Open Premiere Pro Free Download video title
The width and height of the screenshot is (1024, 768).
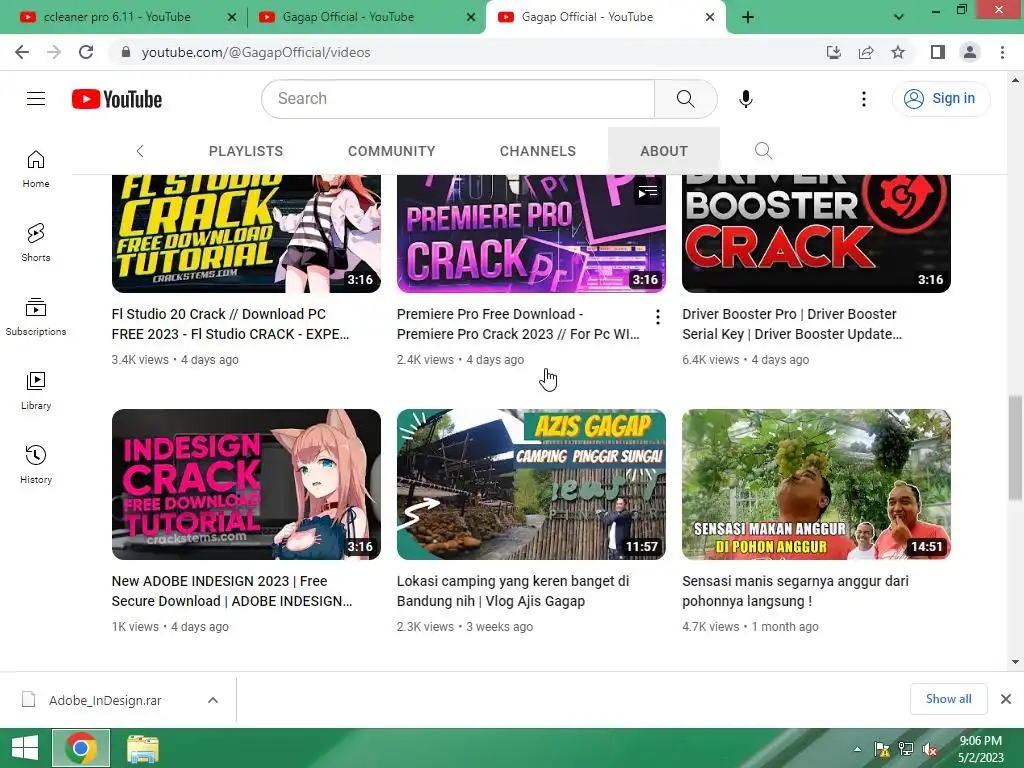(518, 324)
